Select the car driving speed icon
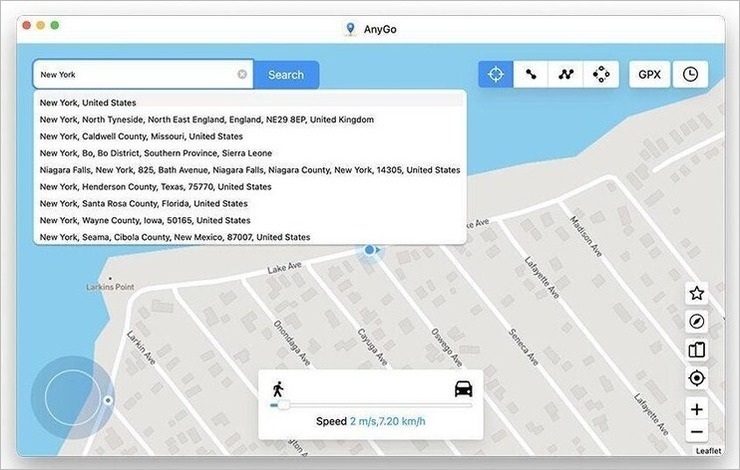The width and height of the screenshot is (740, 470). [463, 389]
